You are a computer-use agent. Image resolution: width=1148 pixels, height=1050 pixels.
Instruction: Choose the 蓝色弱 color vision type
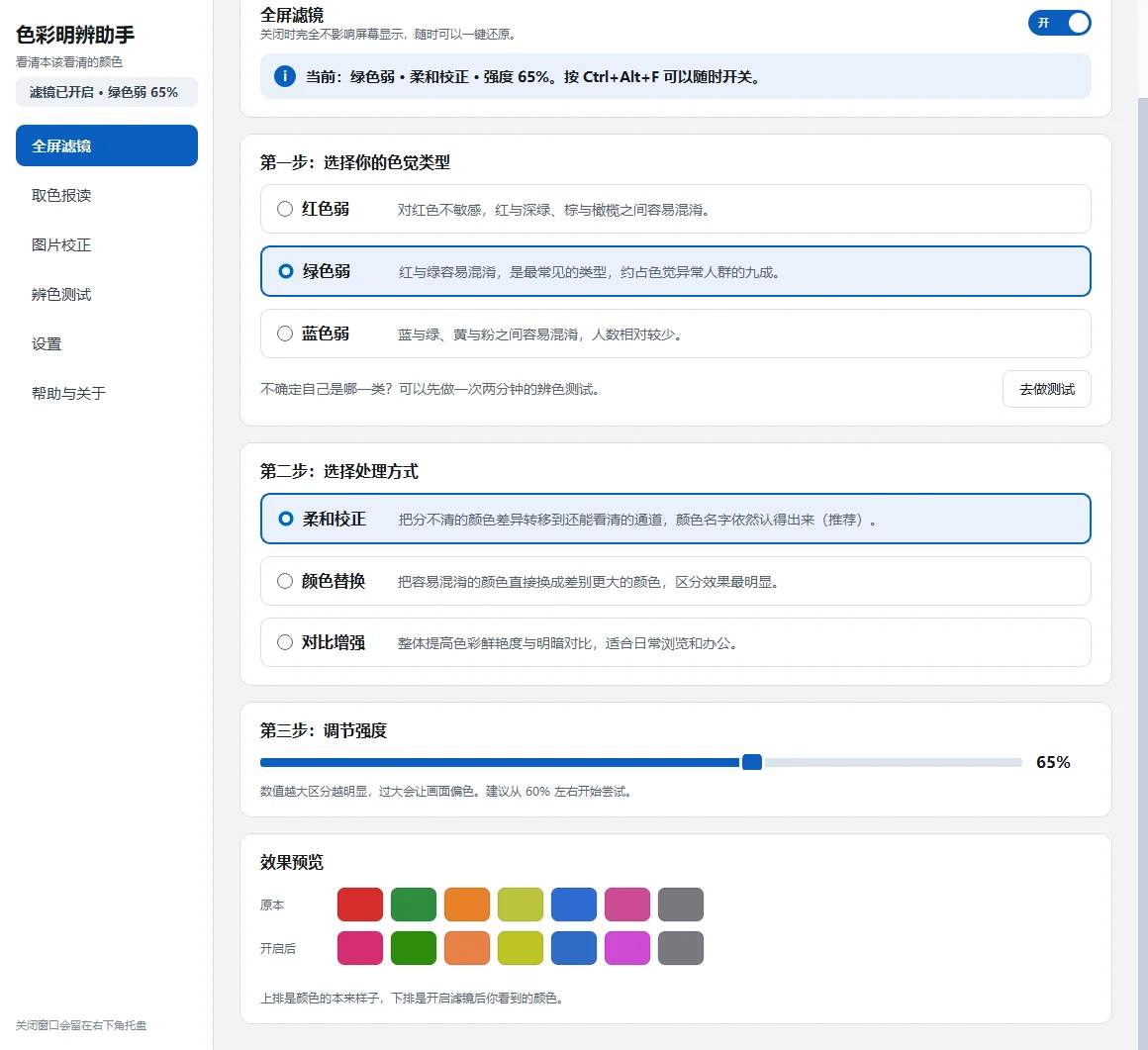tap(675, 334)
